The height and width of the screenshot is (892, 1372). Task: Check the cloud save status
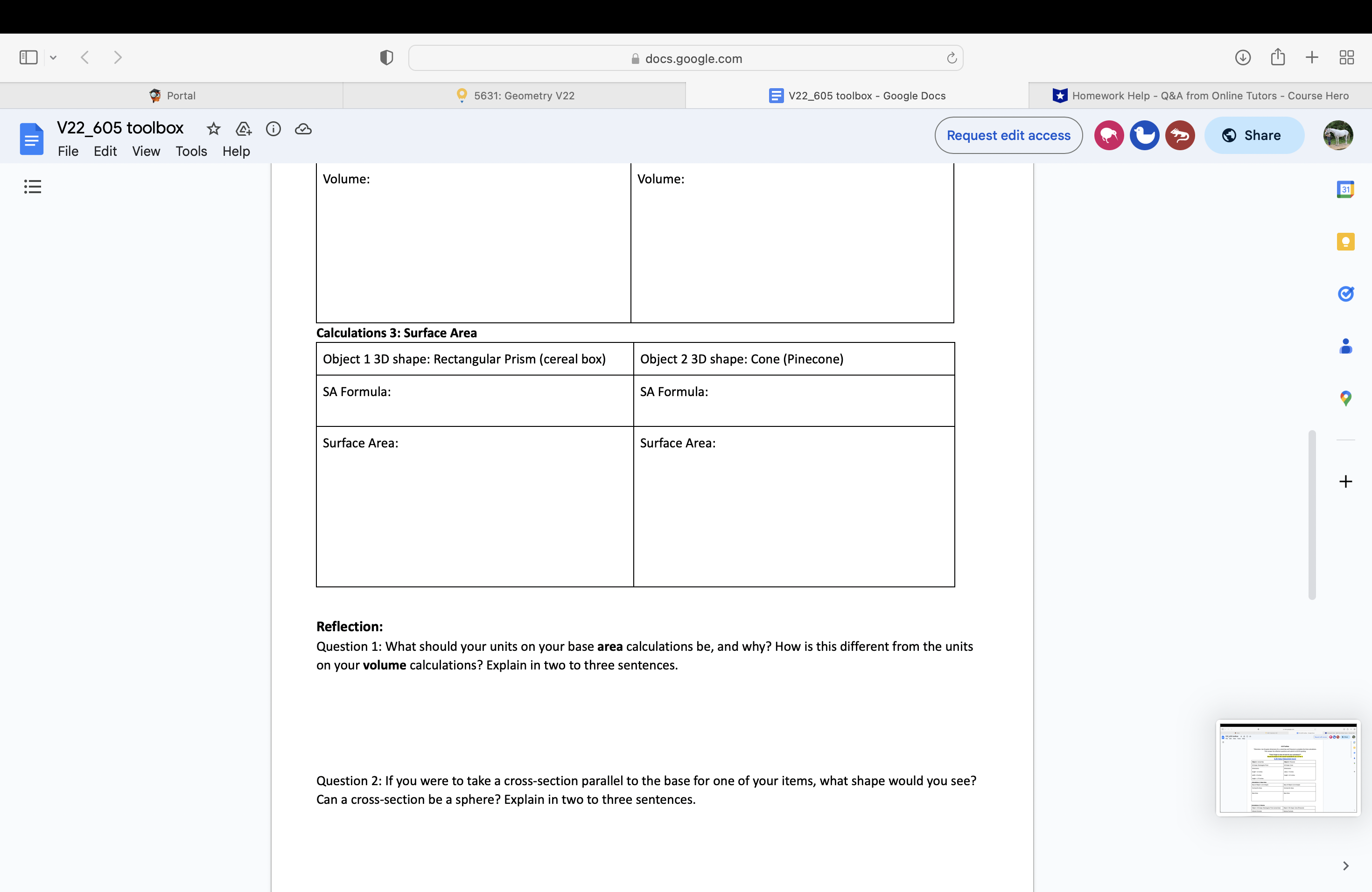pyautogui.click(x=303, y=129)
